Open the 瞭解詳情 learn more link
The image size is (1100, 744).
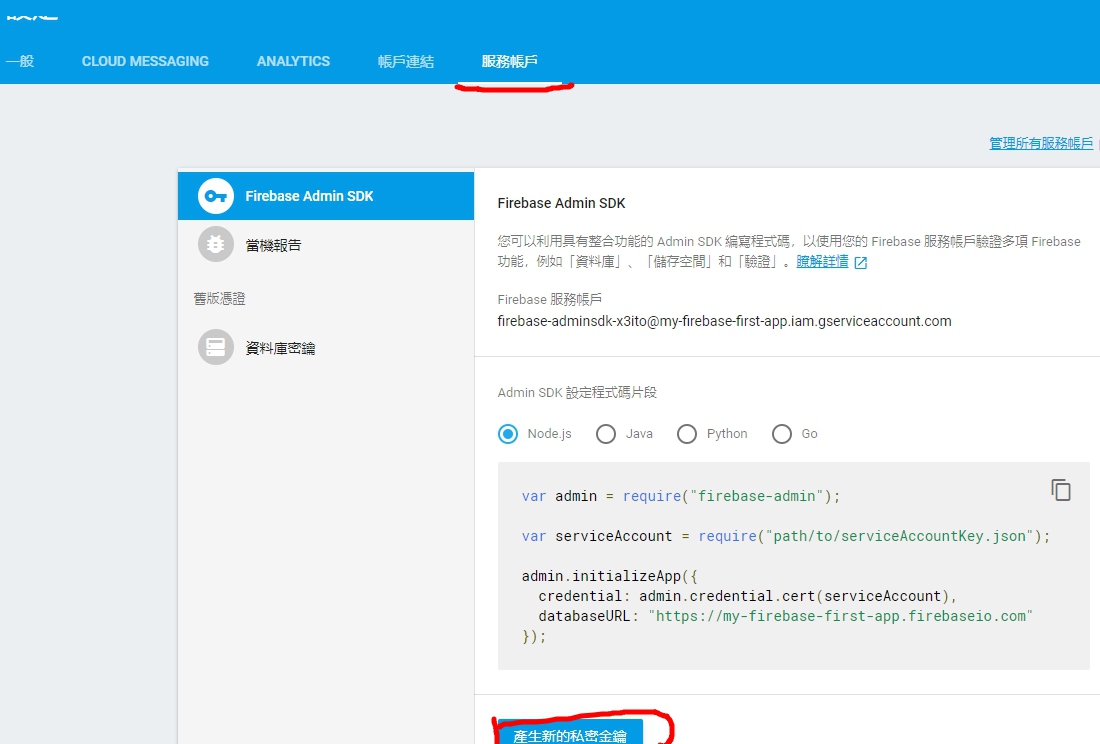(822, 262)
